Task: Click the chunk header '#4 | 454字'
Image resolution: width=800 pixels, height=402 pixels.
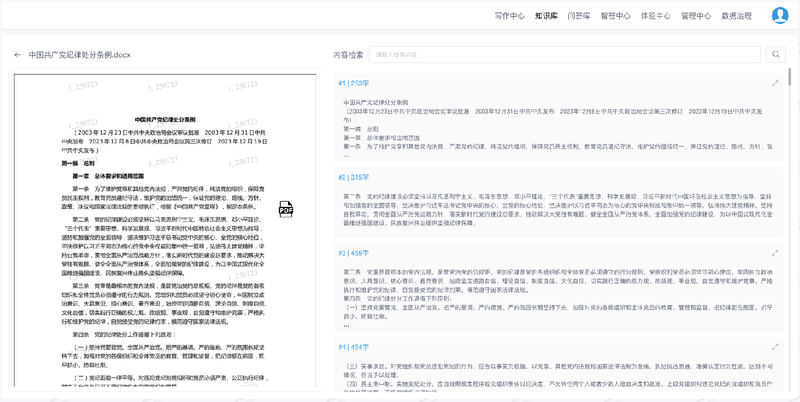Action: (x=354, y=347)
